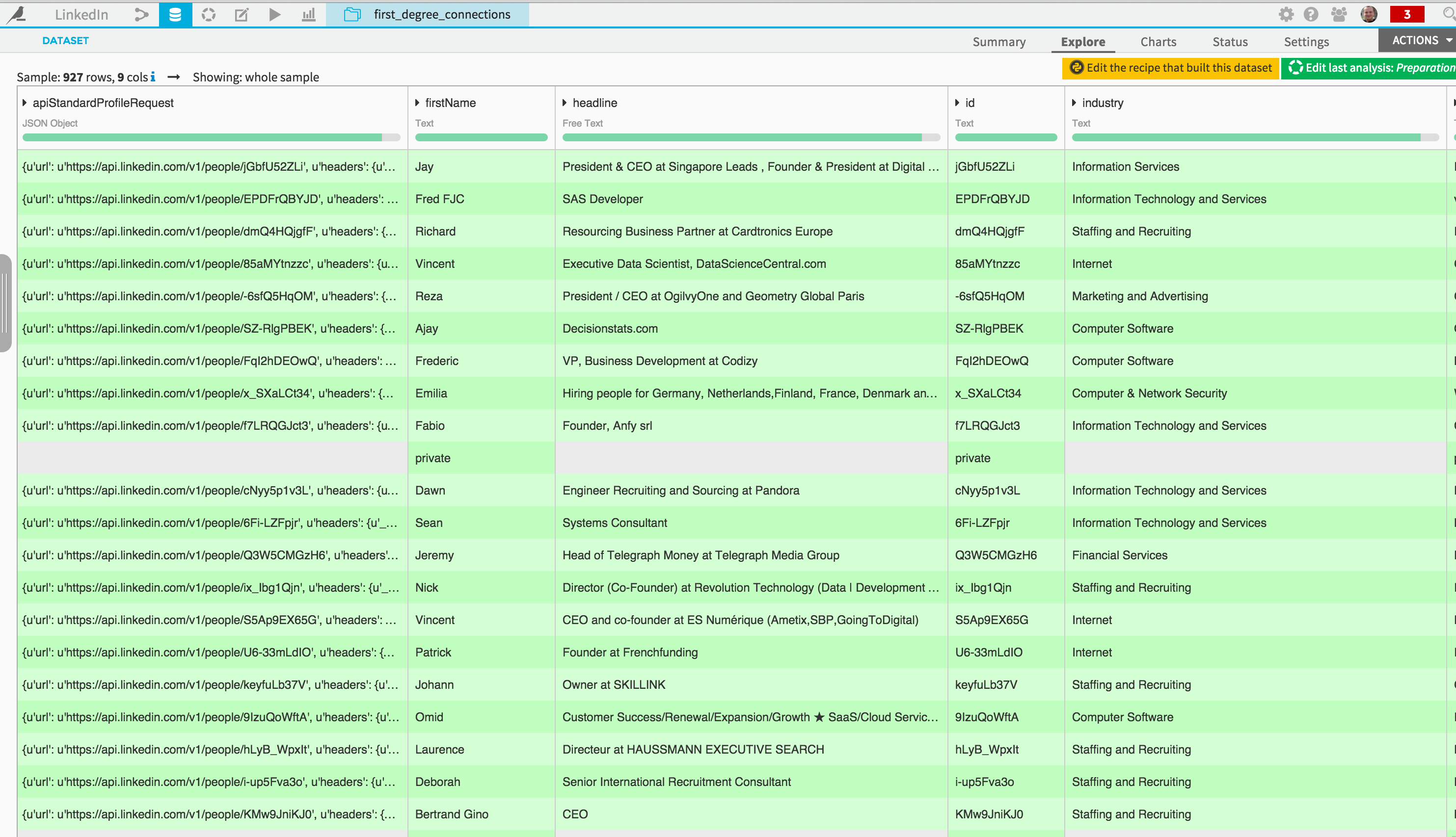Open the recipes circular icon
Viewport: 1456px width, 837px height.
(208, 14)
